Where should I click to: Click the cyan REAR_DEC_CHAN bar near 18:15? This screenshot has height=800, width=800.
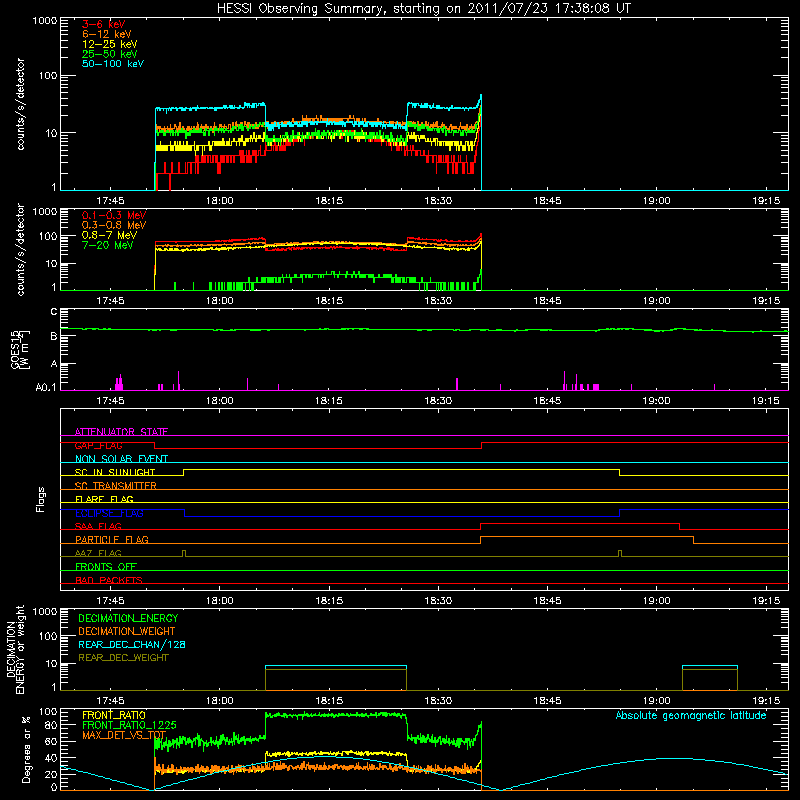336,666
